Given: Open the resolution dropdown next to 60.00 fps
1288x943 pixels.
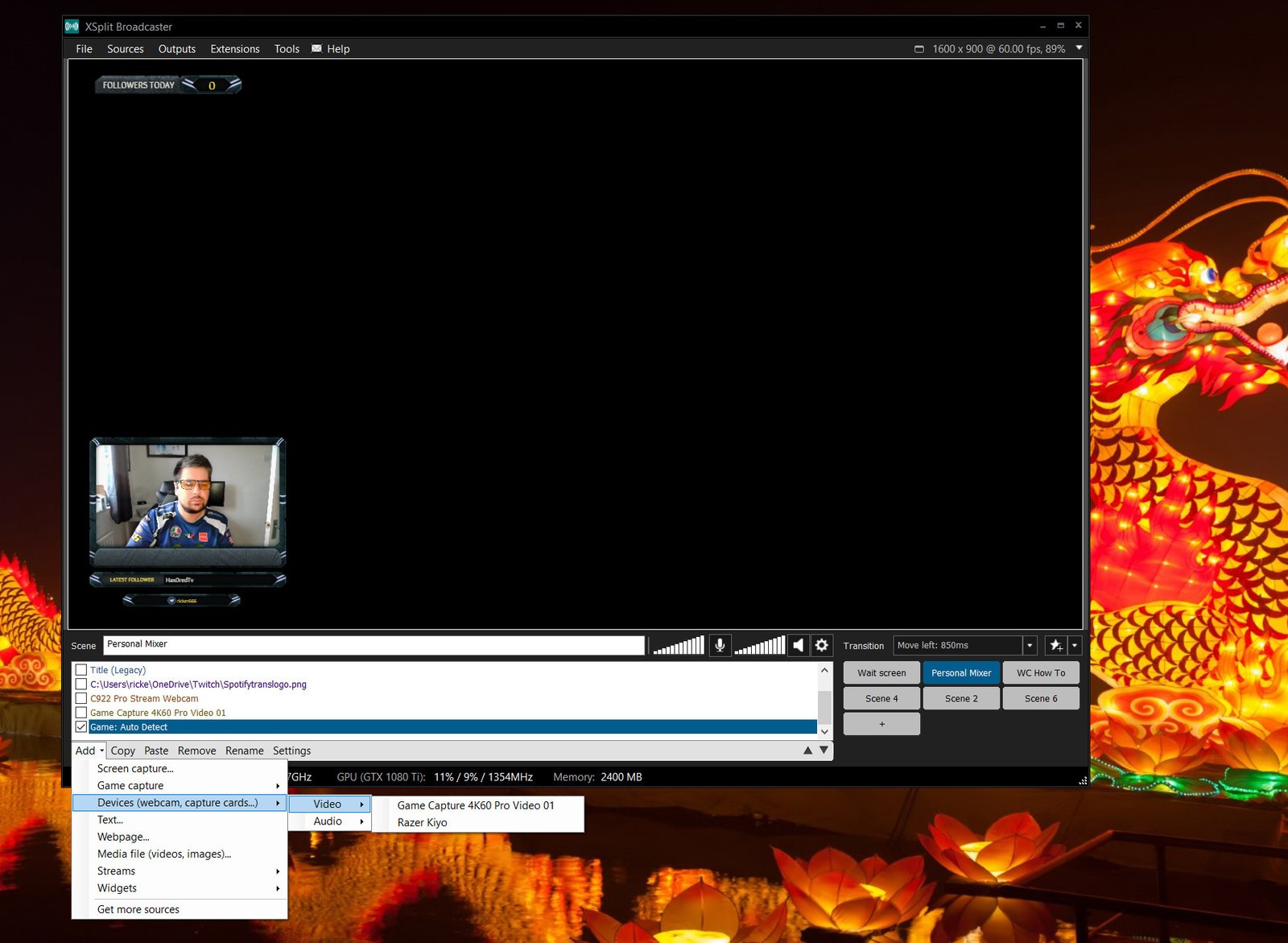Looking at the screenshot, I should [1079, 48].
